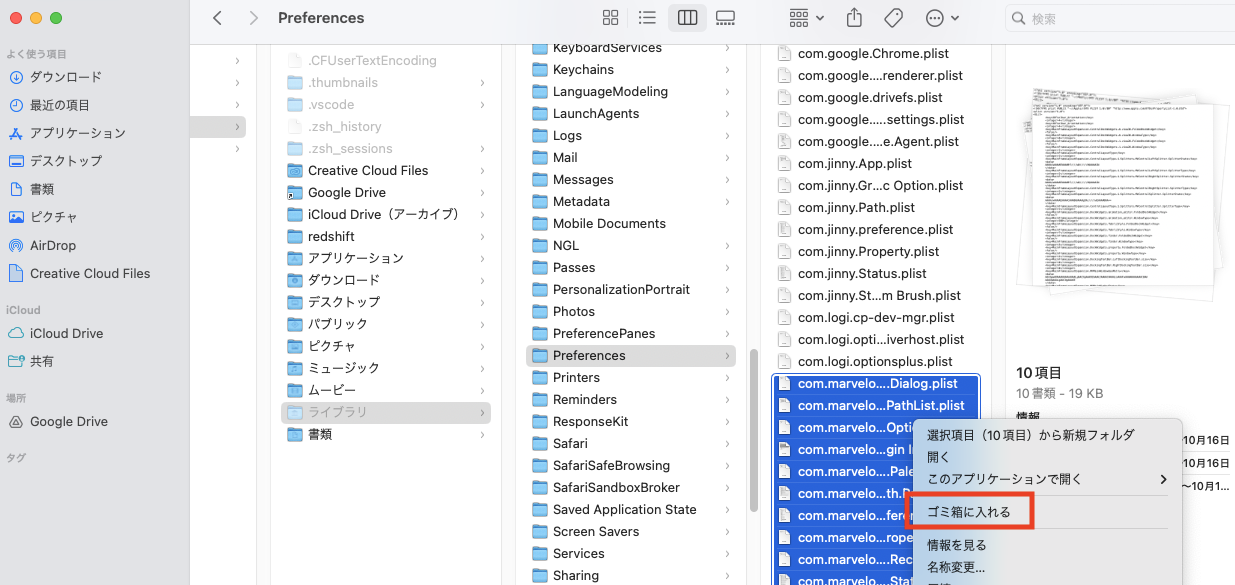
Task: Click the search field
Action: (x=1118, y=18)
